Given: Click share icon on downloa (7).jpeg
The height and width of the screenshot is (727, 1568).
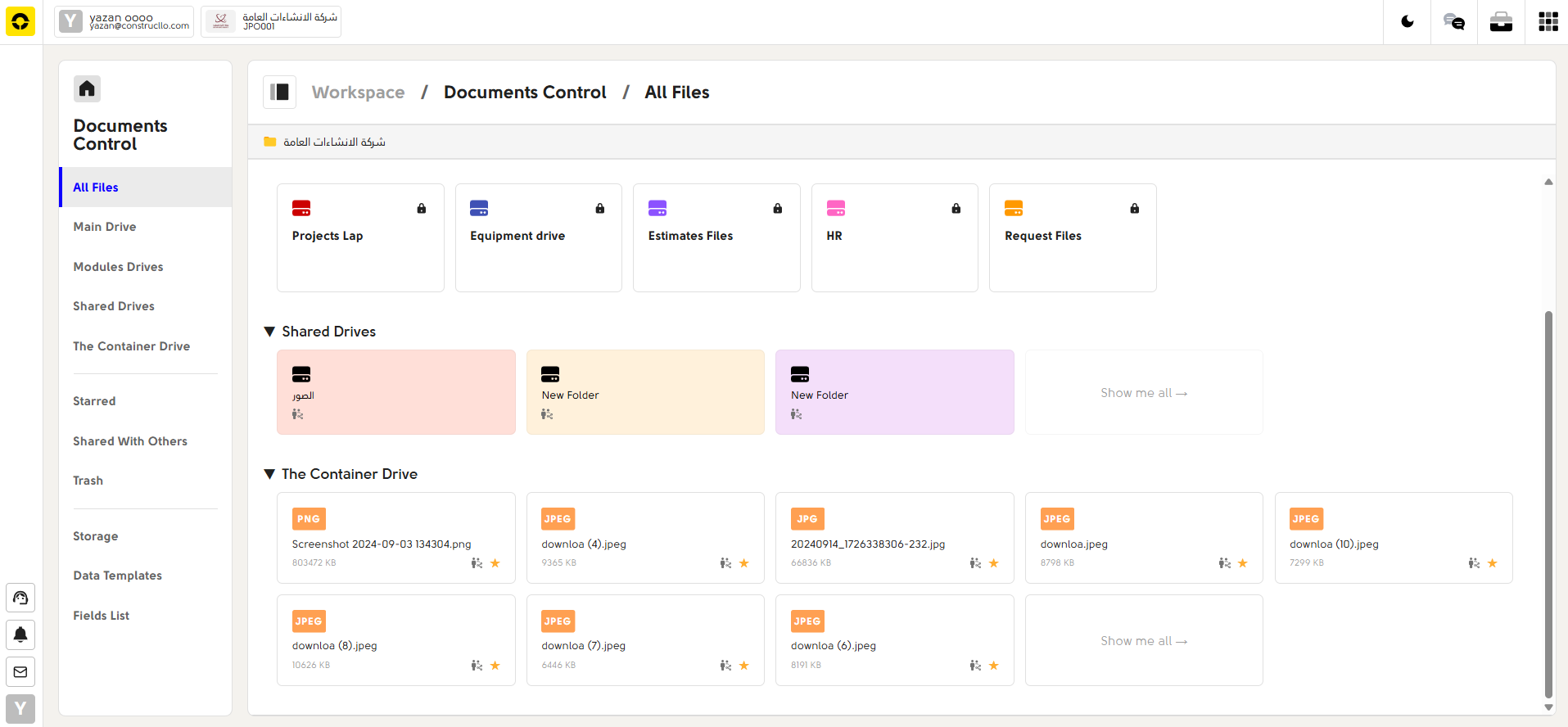Looking at the screenshot, I should 725,666.
